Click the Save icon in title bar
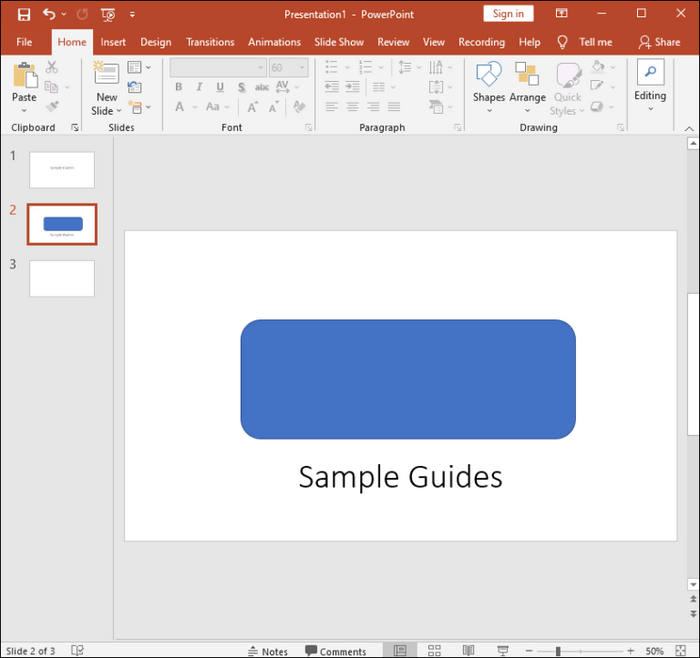The width and height of the screenshot is (700, 658). point(24,14)
